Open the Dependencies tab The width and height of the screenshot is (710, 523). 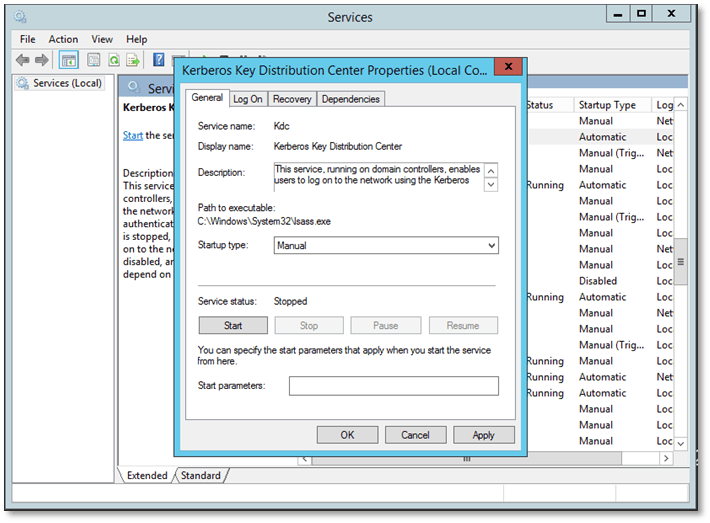(350, 99)
